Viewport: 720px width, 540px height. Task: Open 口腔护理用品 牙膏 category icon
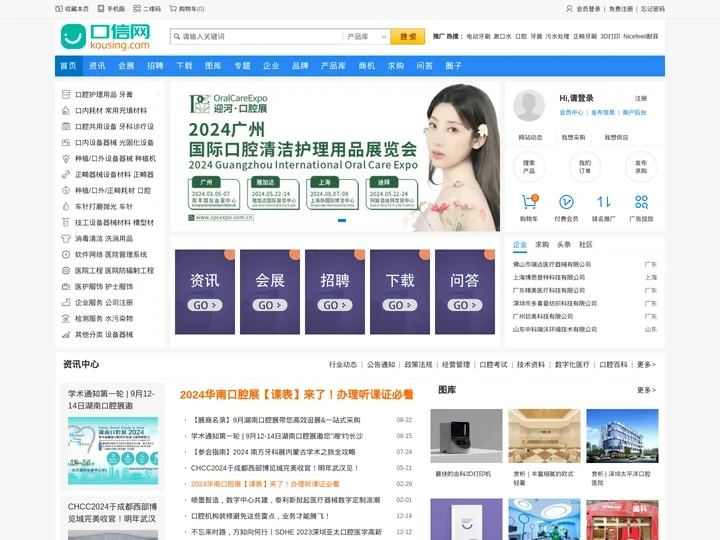66,94
